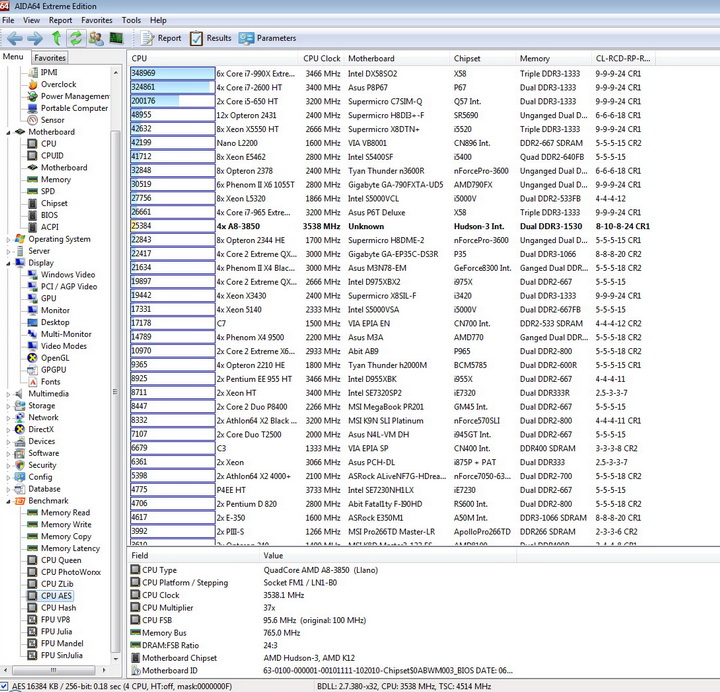Viewport: 720px width, 692px height.
Task: Select the OpenGL tree item
Action: pyautogui.click(x=49, y=358)
